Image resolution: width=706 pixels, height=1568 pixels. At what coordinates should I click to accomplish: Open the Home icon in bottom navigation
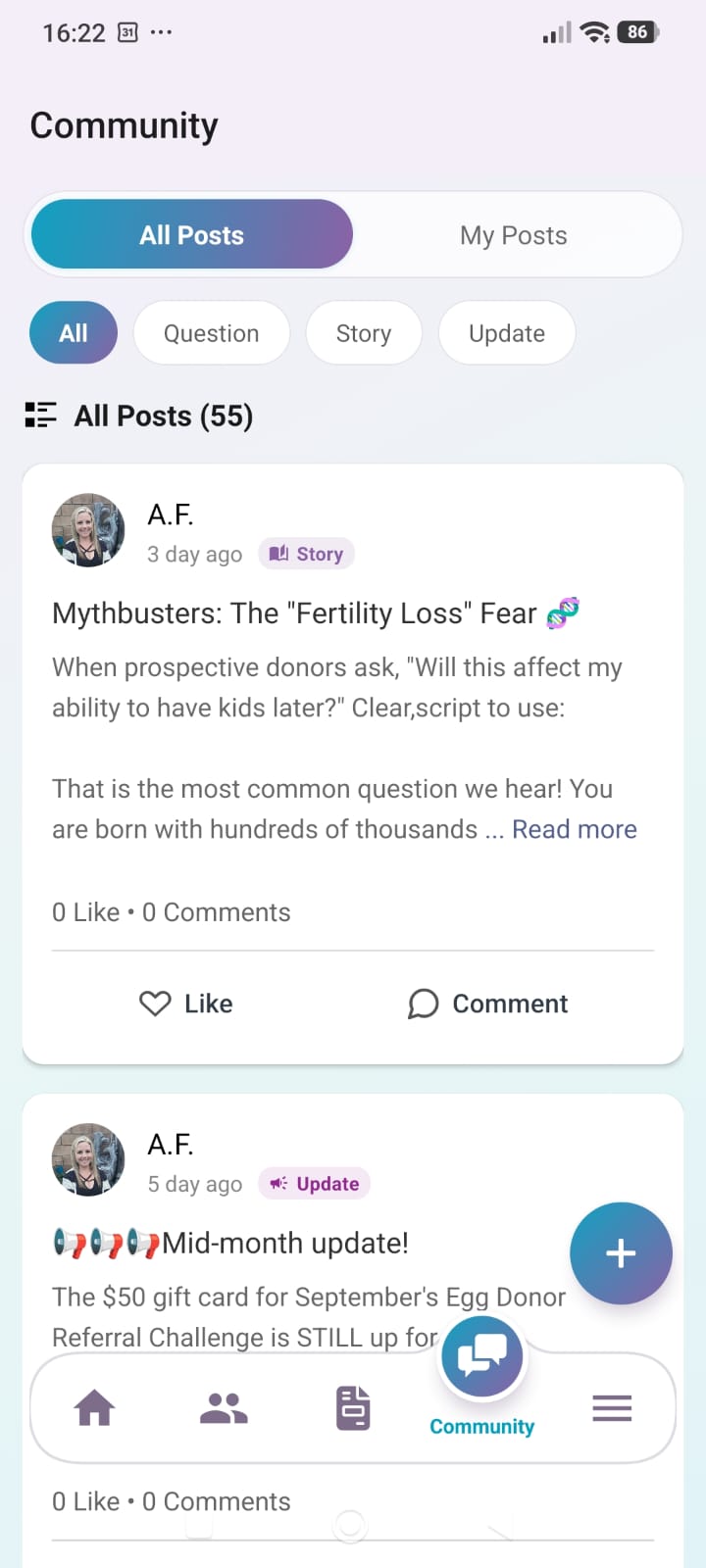94,1408
